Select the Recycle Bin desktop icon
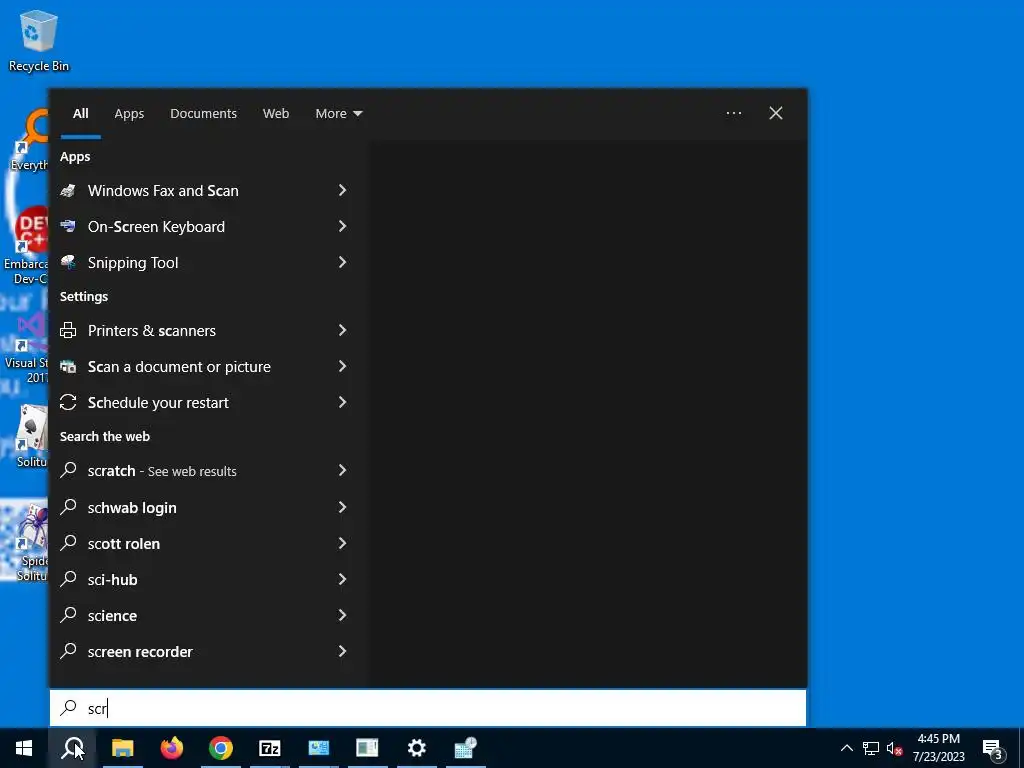 tap(39, 41)
